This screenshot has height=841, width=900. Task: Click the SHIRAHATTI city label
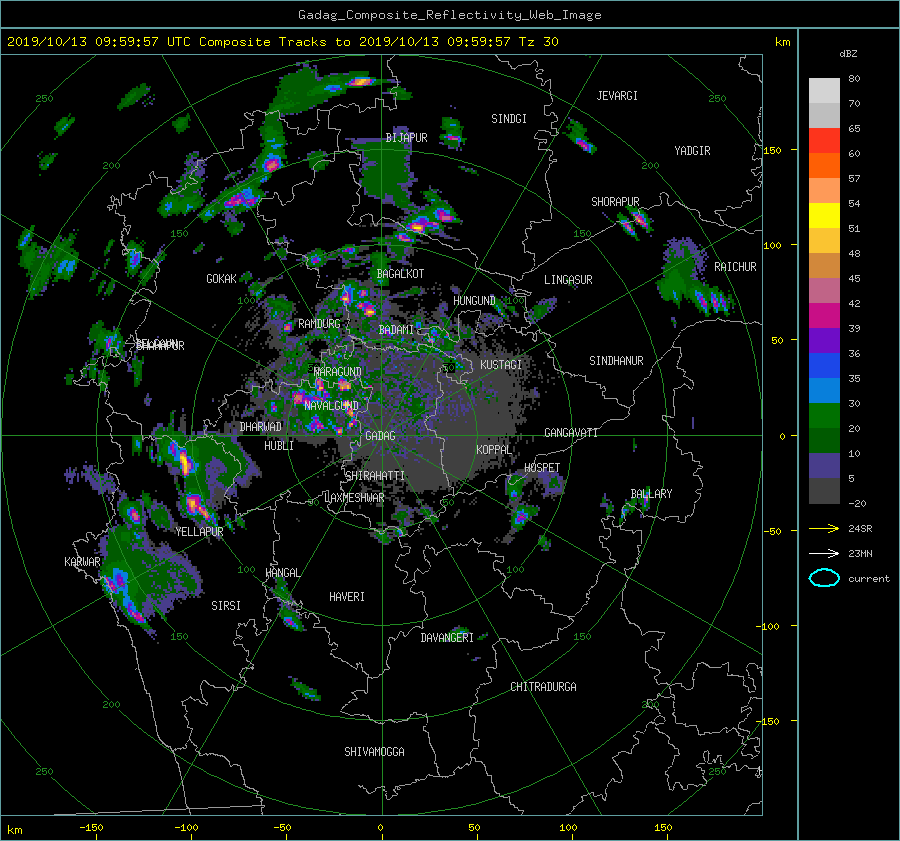point(375,475)
